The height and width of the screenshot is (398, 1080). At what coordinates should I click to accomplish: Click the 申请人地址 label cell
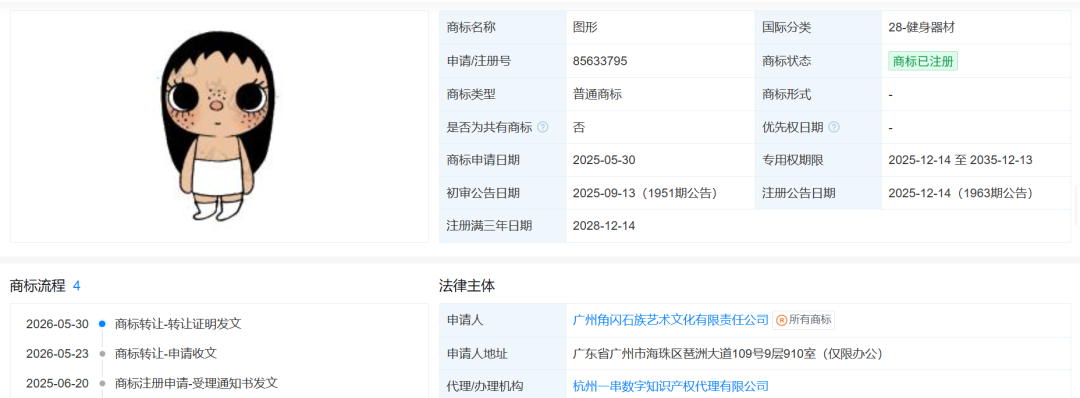pos(502,354)
